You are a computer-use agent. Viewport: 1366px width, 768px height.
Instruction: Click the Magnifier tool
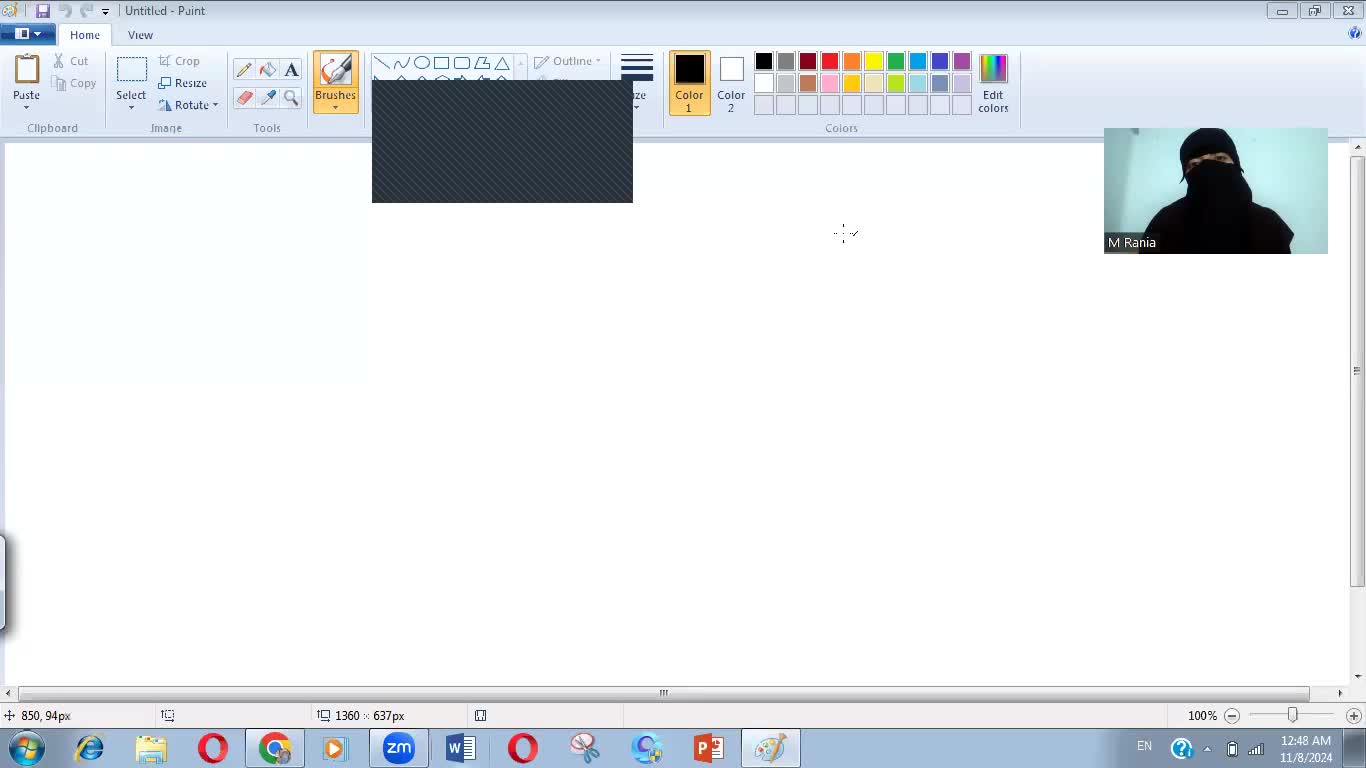(291, 97)
